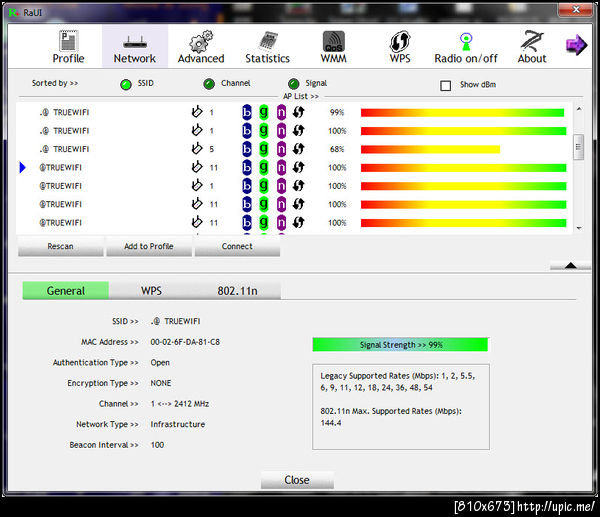Toggle Radio on/off antenna icon
600x517 pixels.
[x=466, y=42]
